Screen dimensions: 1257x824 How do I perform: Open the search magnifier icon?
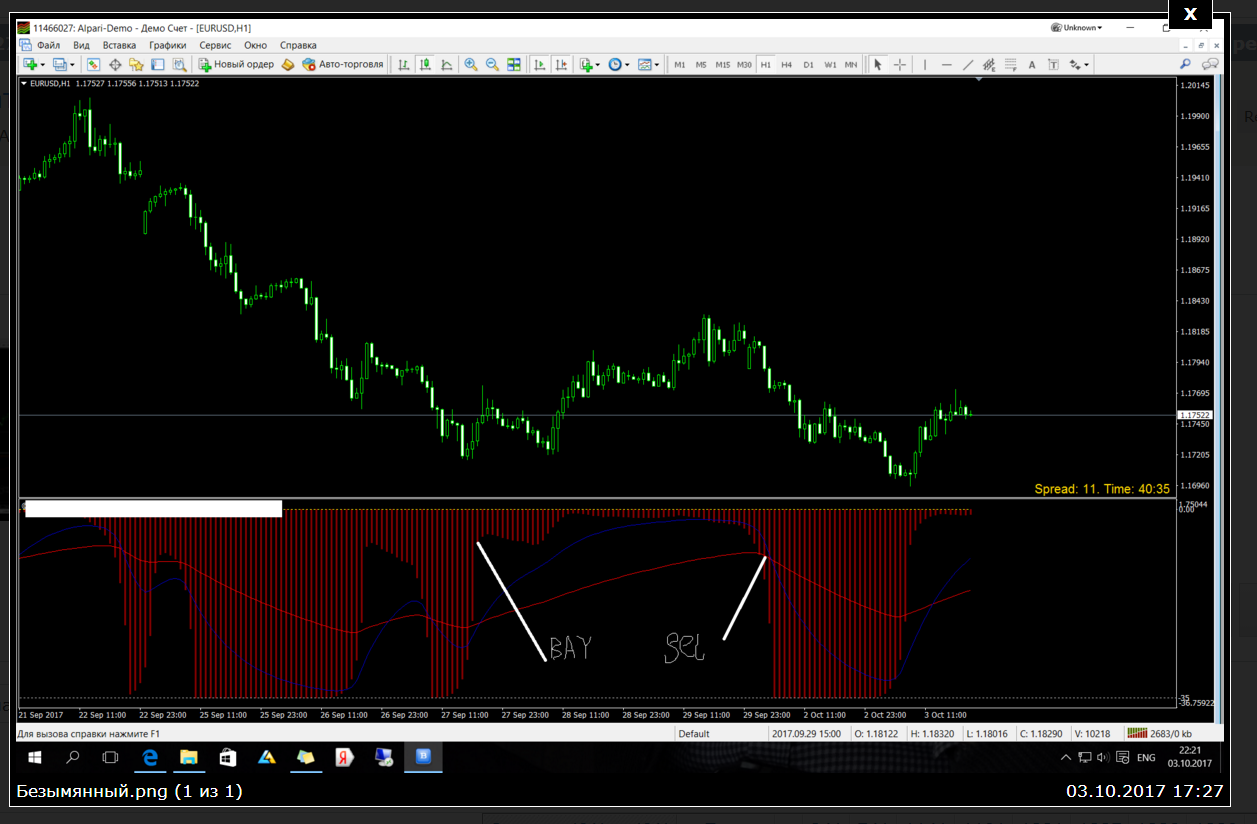1185,64
